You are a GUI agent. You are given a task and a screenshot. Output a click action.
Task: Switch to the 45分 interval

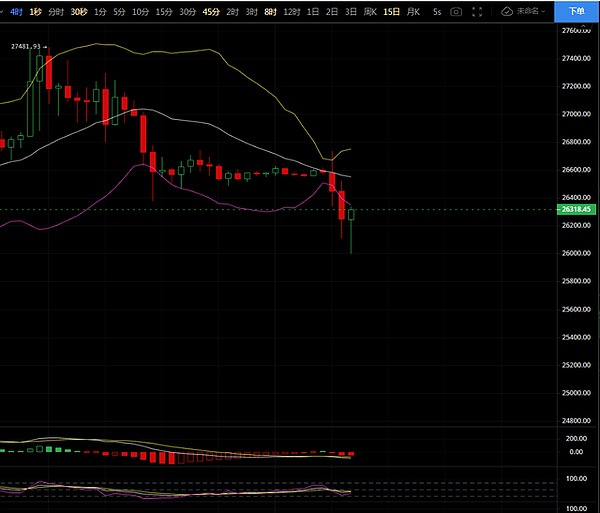[211, 11]
